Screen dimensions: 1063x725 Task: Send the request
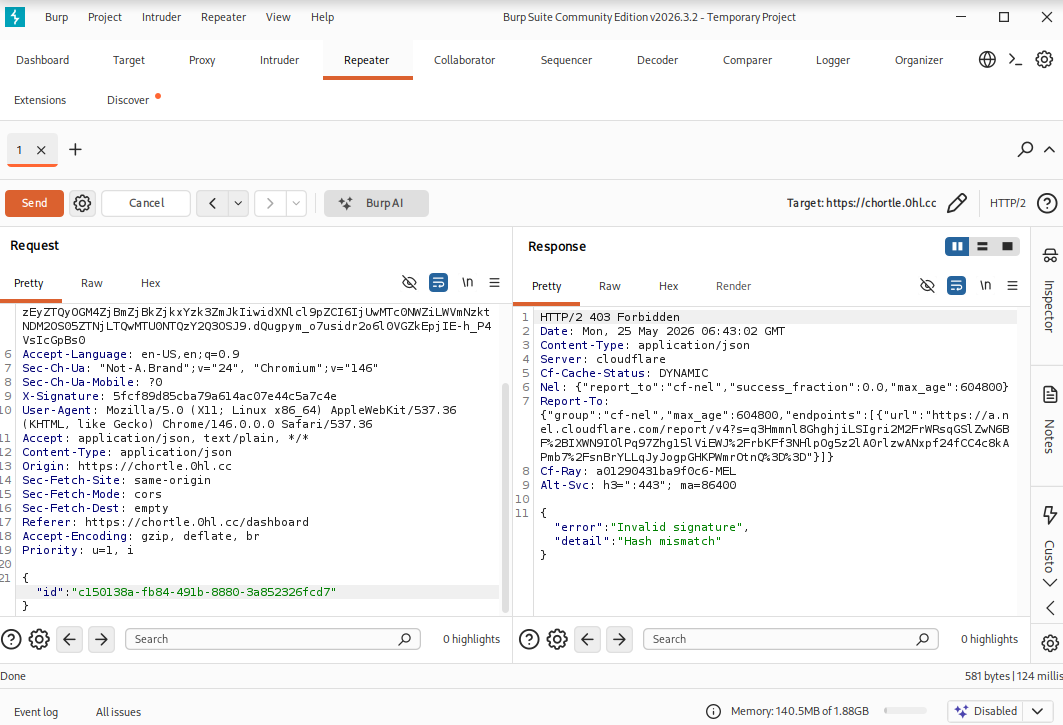point(35,203)
